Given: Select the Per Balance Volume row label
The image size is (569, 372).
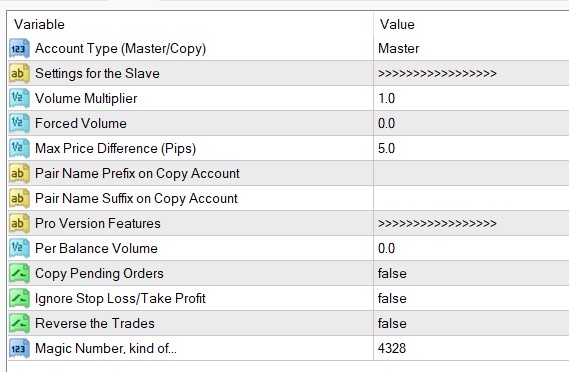Looking at the screenshot, I should [96, 249].
